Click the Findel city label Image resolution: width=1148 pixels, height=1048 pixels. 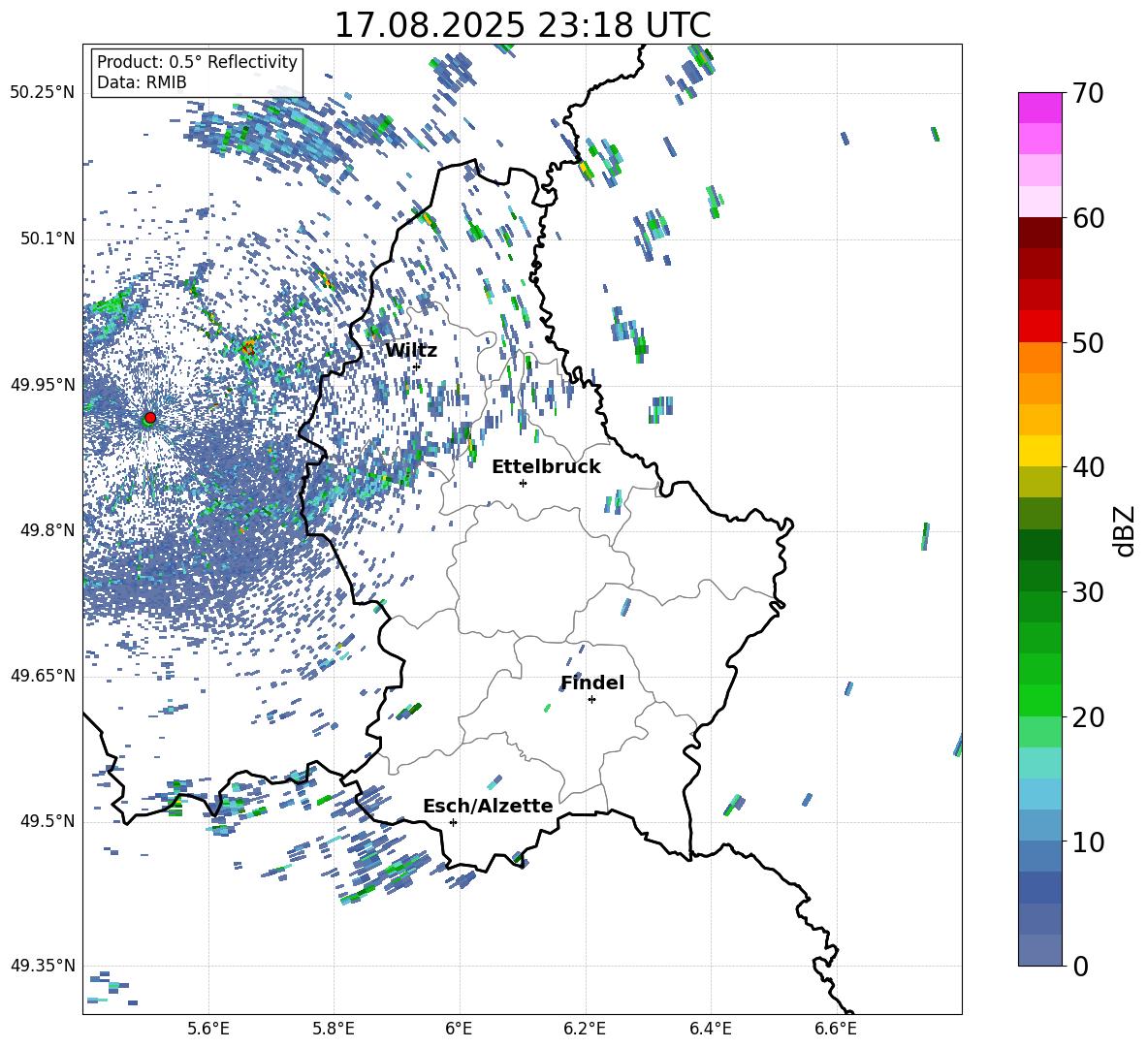click(x=592, y=683)
